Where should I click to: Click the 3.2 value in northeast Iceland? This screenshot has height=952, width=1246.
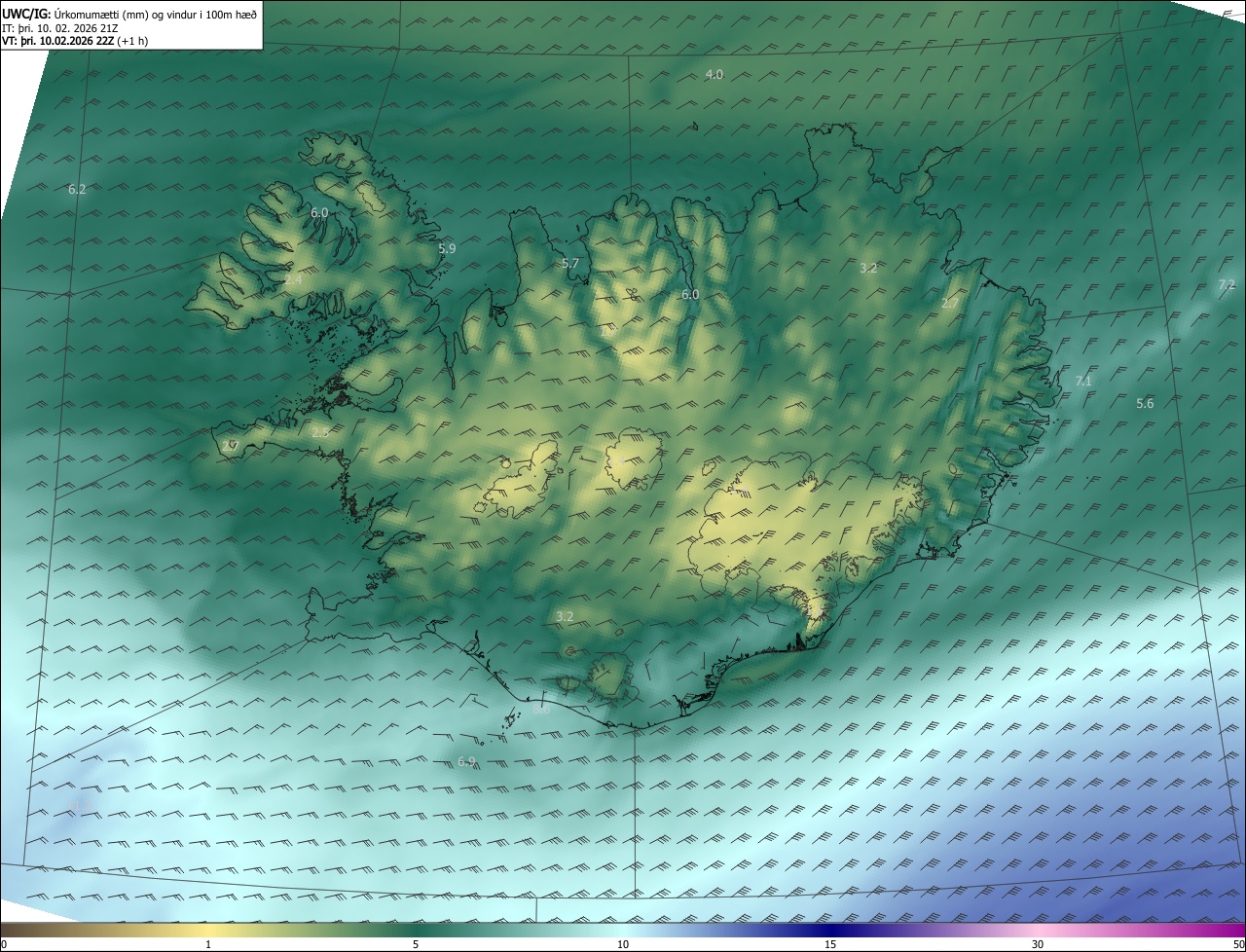(869, 268)
